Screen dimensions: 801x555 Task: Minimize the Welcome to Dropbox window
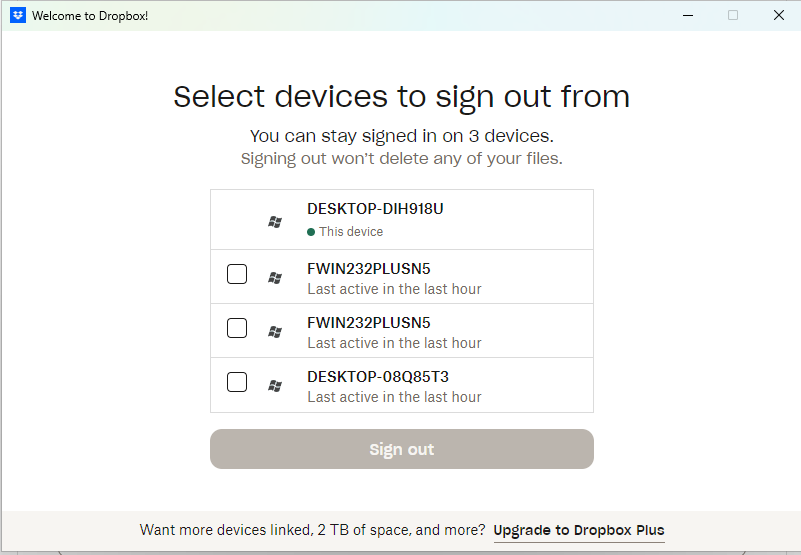point(687,15)
